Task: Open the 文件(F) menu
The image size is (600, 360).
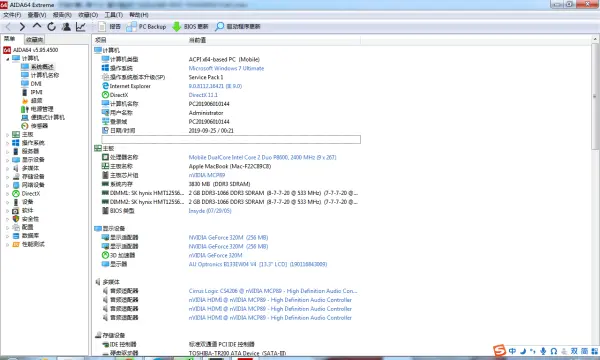Action: point(12,15)
